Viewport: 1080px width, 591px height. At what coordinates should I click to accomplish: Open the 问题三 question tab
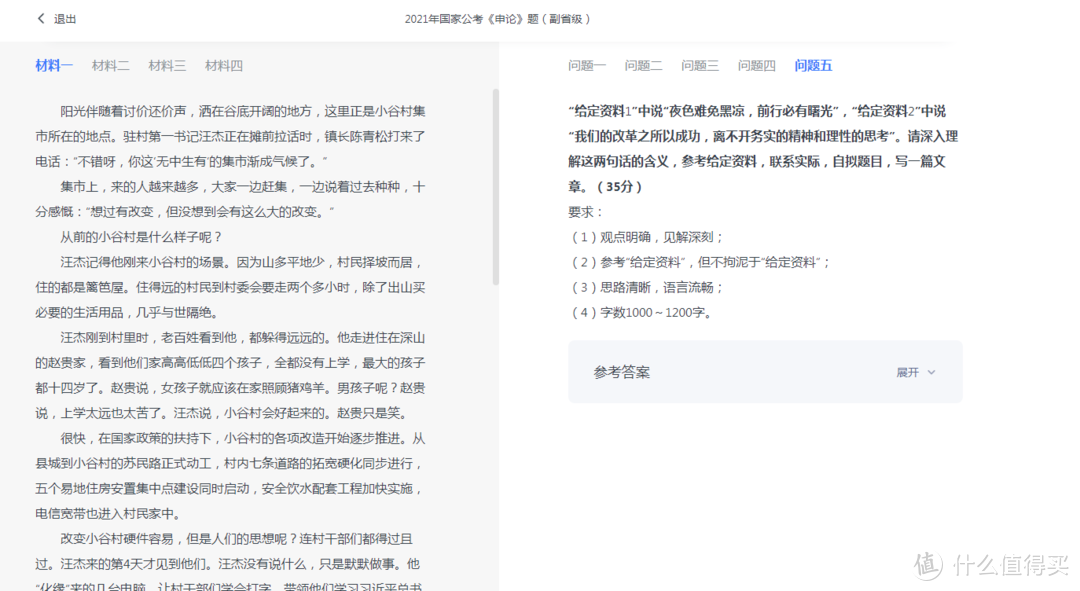[x=700, y=65]
